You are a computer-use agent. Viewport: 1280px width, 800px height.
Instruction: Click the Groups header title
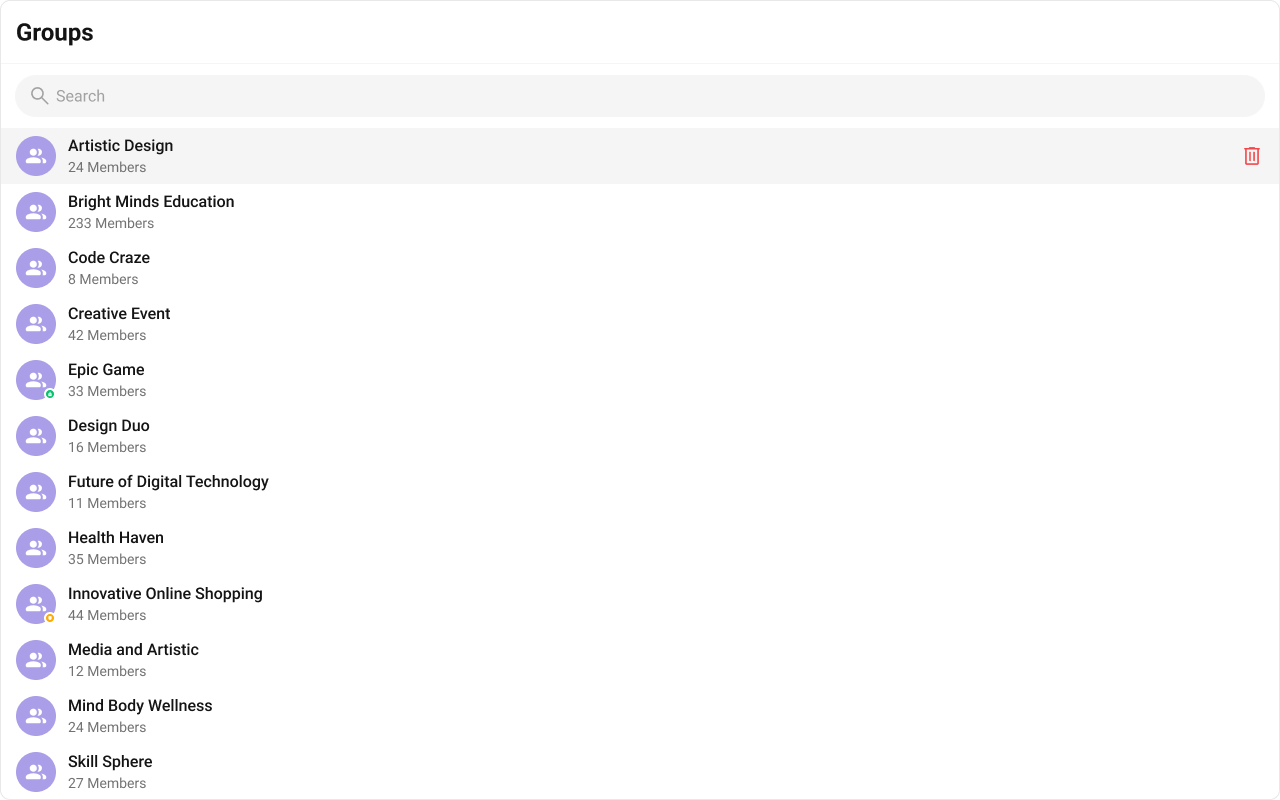click(55, 32)
